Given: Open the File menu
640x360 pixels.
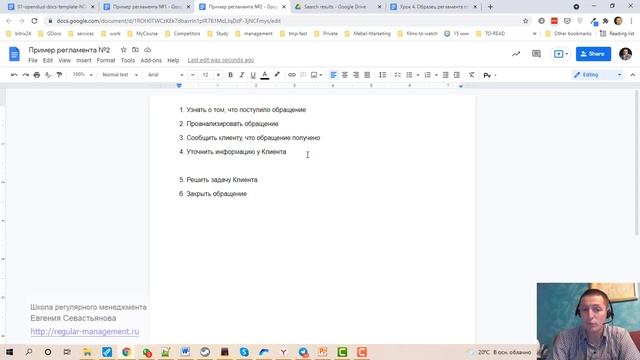Looking at the screenshot, I should click(33, 60).
